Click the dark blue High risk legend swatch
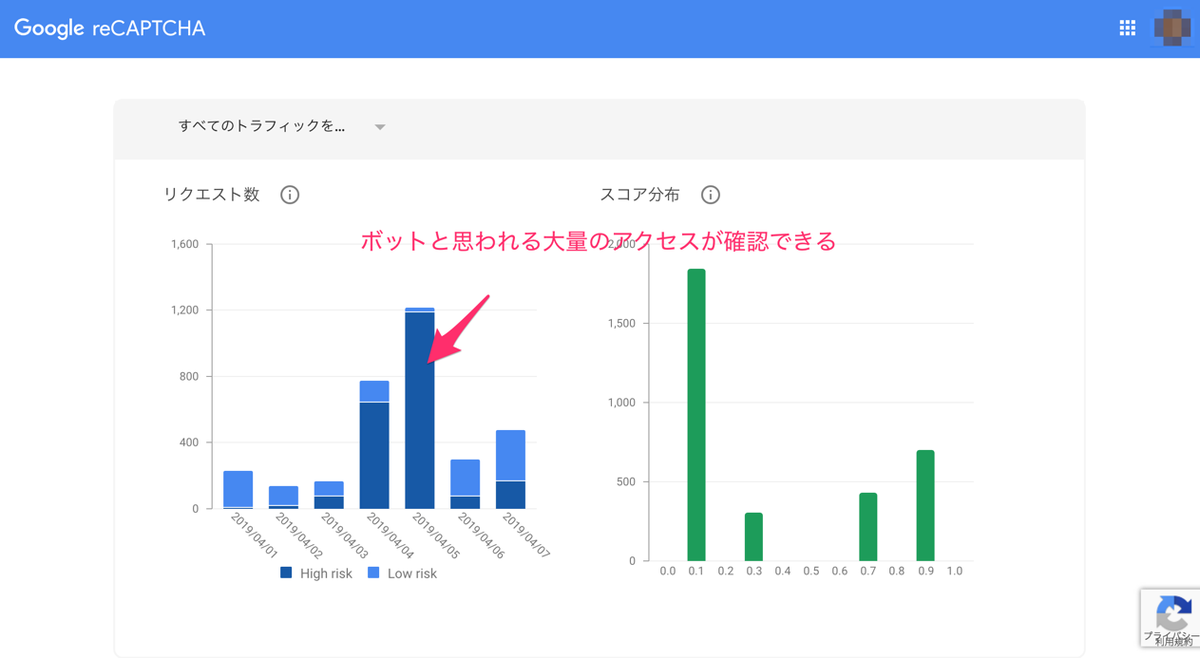This screenshot has width=1200, height=658. tap(287, 572)
